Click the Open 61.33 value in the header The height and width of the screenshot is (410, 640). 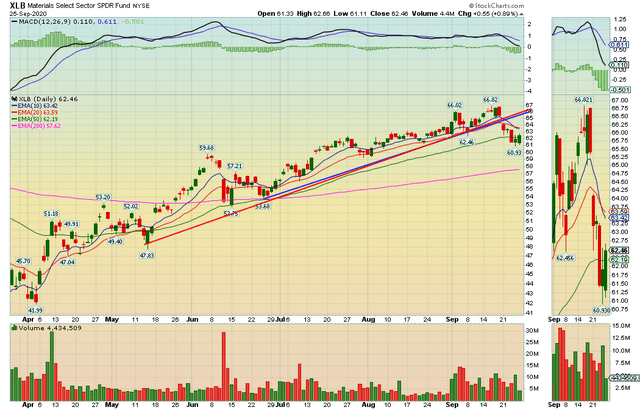(276, 13)
